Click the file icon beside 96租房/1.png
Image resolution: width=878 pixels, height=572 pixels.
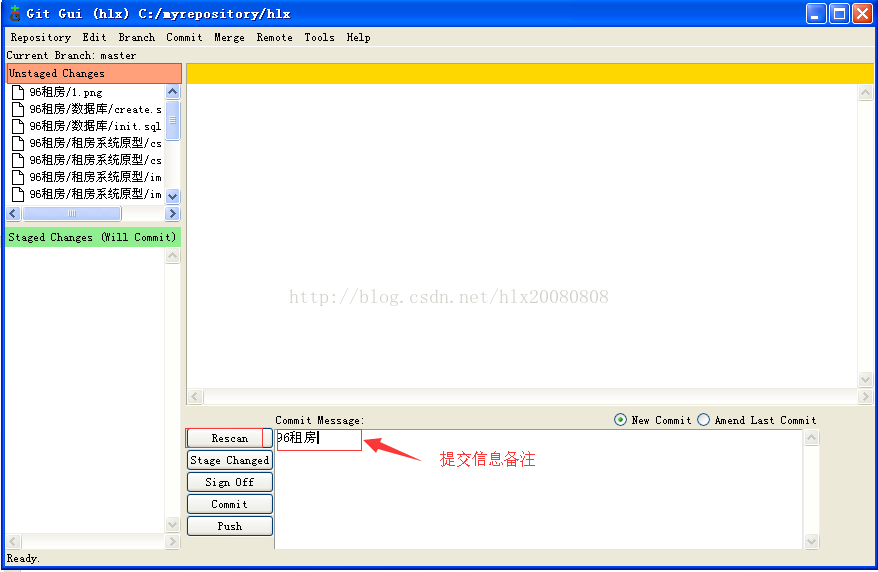(18, 92)
